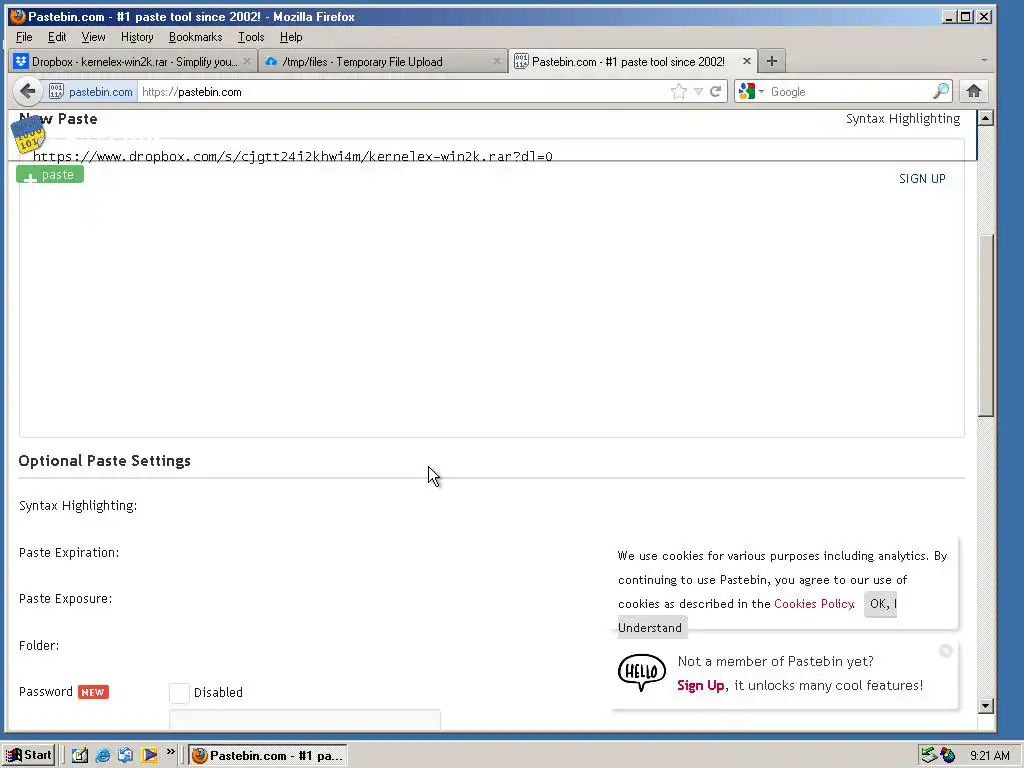Close the /tmp/files Temporary File Upload tab
Screen dimensions: 1024x768
click(496, 61)
